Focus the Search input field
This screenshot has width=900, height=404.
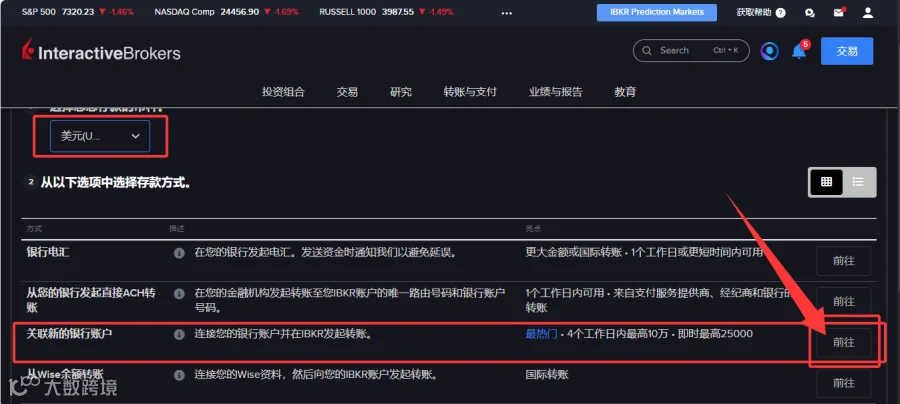691,50
